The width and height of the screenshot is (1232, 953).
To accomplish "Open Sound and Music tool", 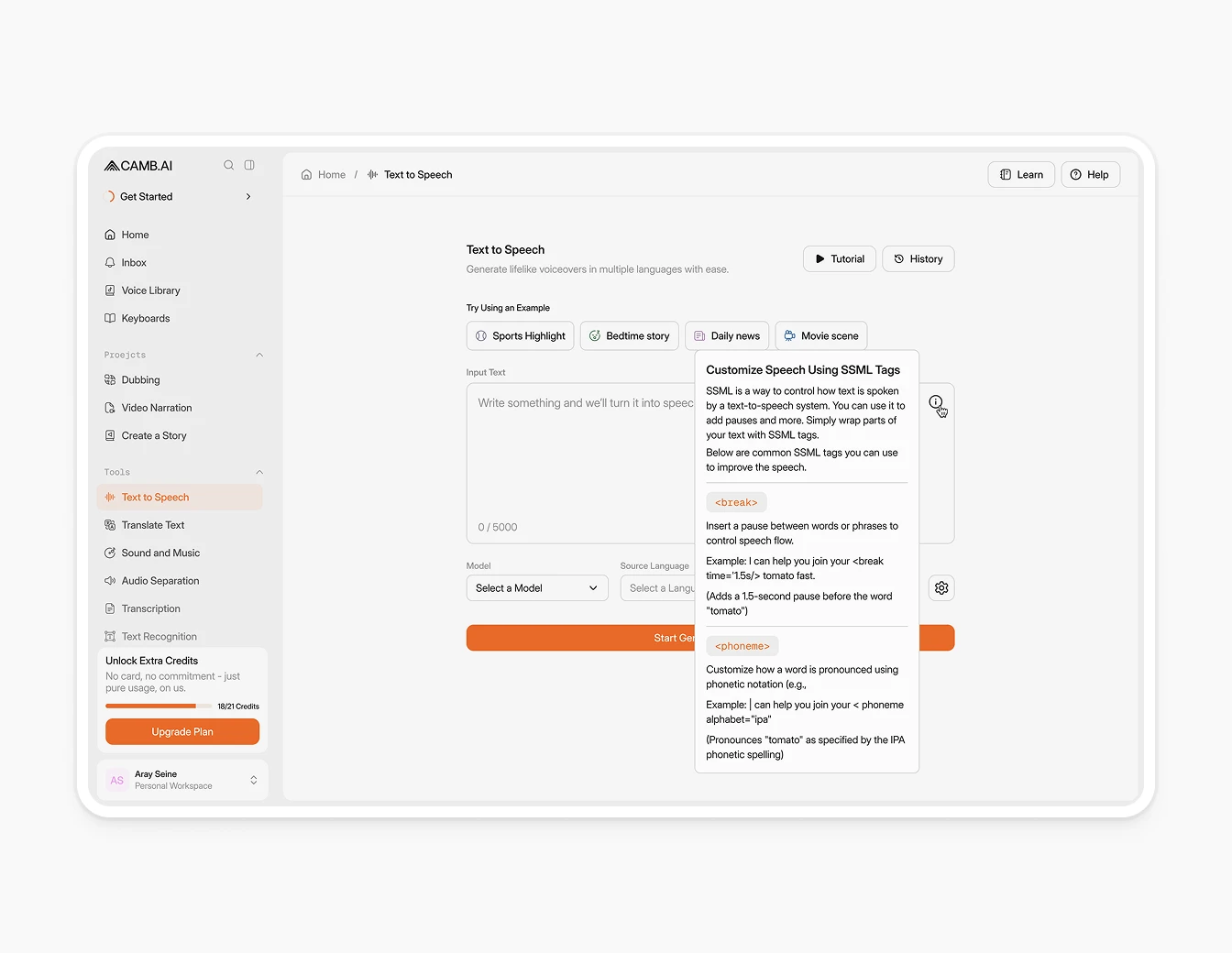I will pyautogui.click(x=160, y=553).
